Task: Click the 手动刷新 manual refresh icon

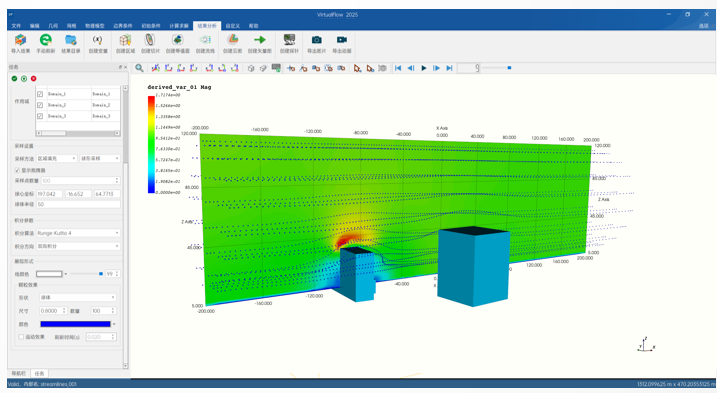Action: click(x=45, y=40)
